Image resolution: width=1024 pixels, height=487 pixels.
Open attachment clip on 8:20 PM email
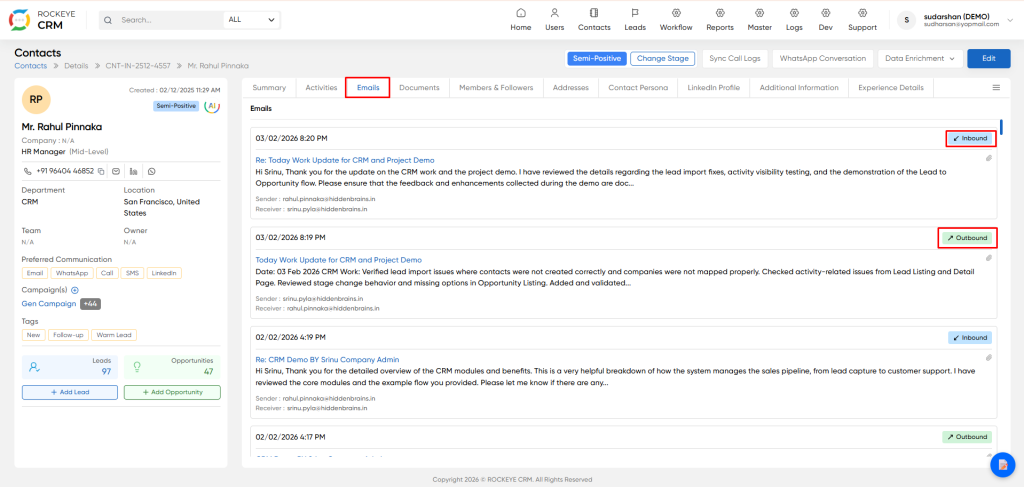pos(989,158)
